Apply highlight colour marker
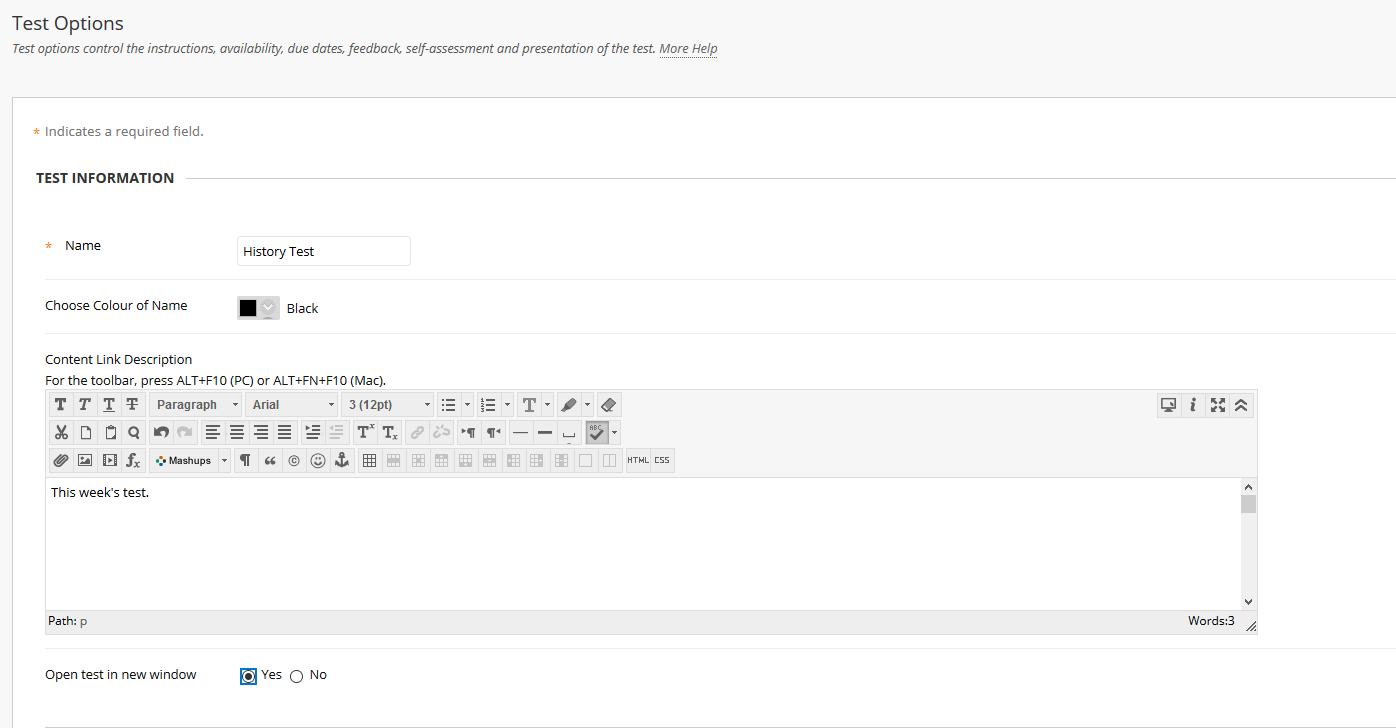Image resolution: width=1396 pixels, height=728 pixels. click(x=569, y=405)
